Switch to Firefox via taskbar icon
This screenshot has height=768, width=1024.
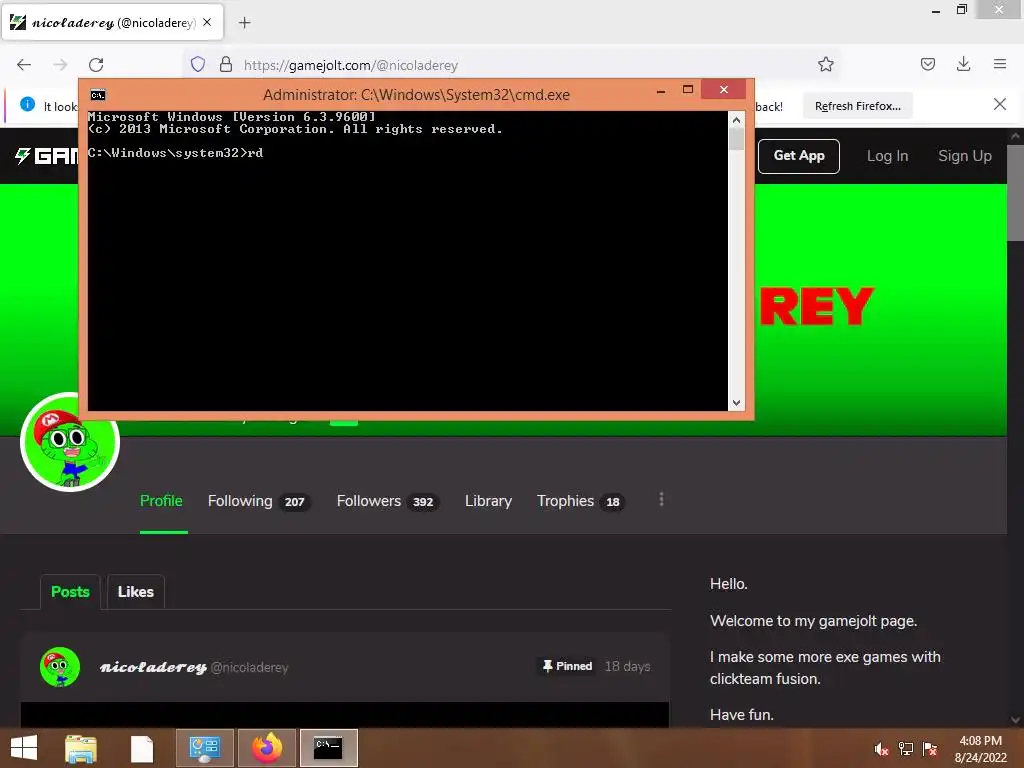coord(266,748)
